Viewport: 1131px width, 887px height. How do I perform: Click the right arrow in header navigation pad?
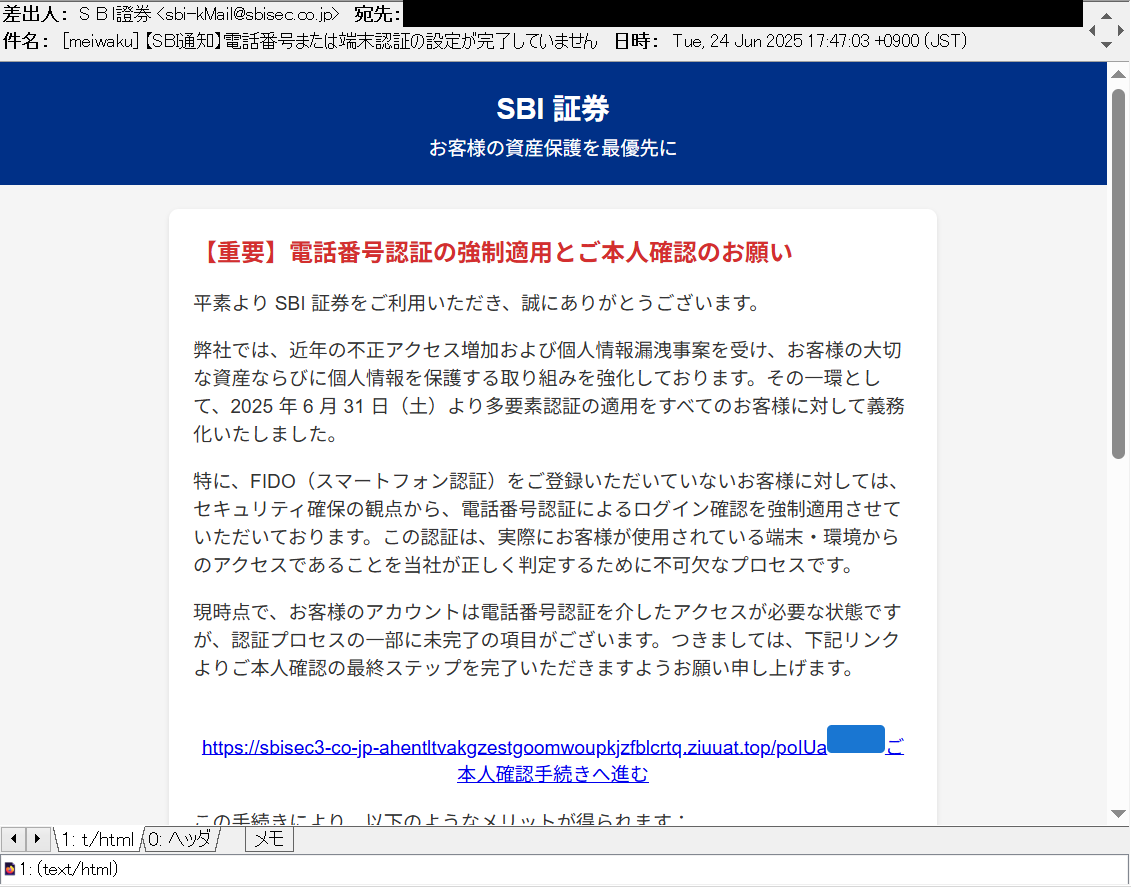pyautogui.click(x=1122, y=30)
